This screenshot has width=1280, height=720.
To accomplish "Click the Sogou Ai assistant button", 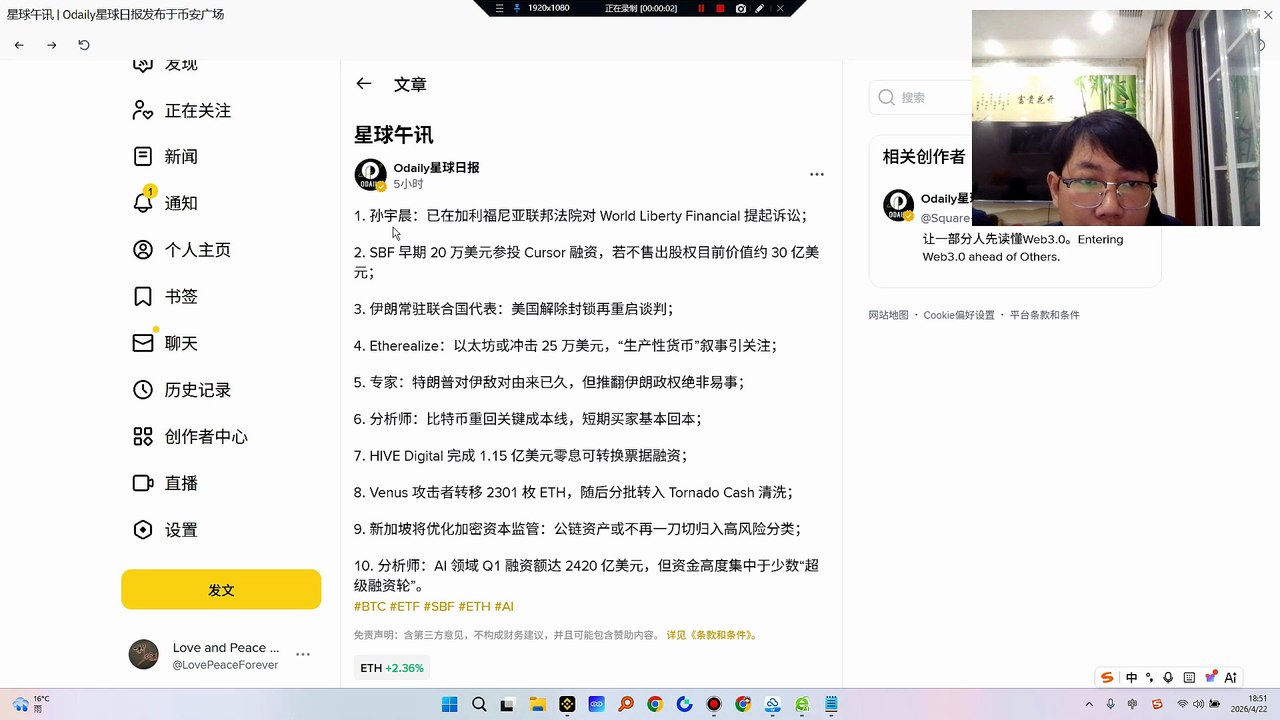I will [1231, 677].
